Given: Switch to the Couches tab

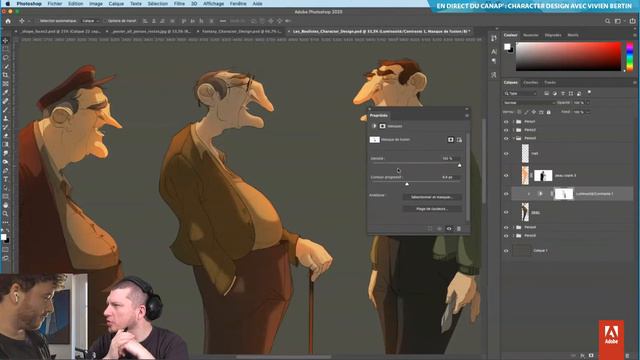Looking at the screenshot, I should click(x=531, y=82).
